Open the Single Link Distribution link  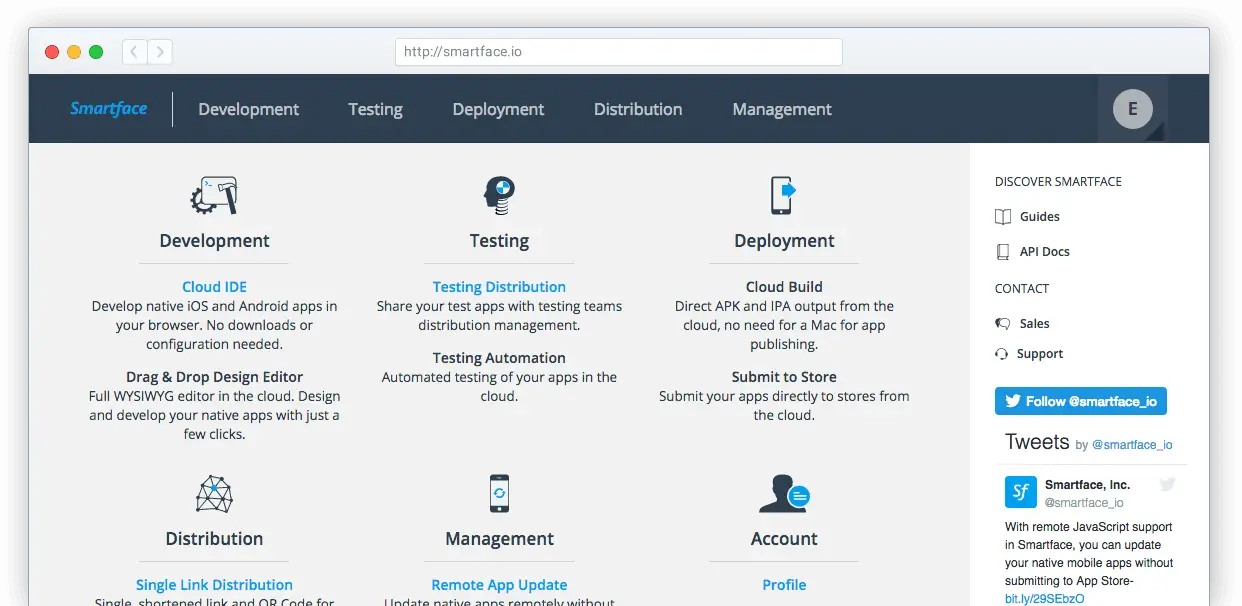tap(214, 585)
